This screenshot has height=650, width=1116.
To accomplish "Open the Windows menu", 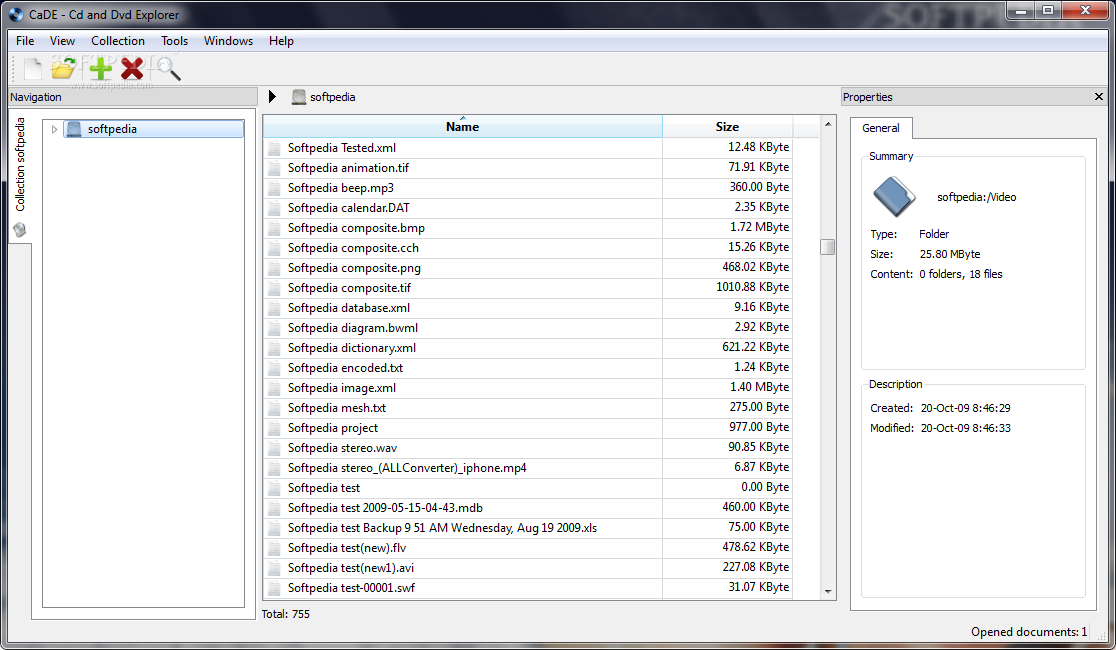I will [x=228, y=41].
